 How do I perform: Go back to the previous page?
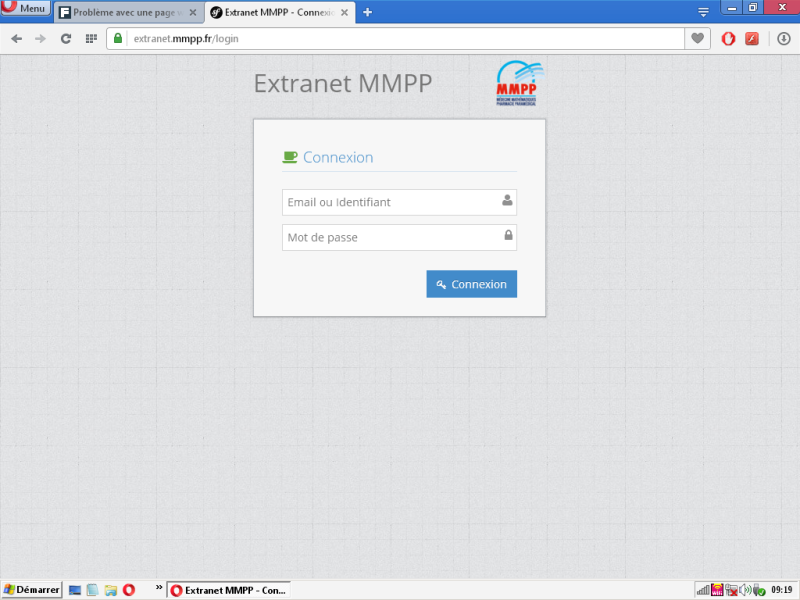point(16,39)
